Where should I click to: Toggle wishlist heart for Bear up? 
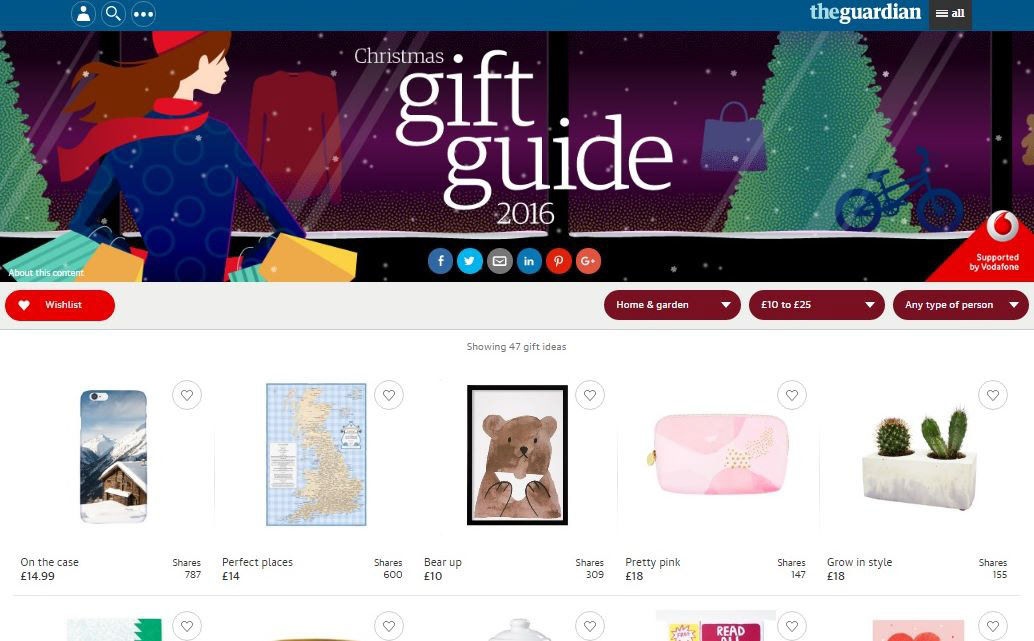(x=590, y=395)
